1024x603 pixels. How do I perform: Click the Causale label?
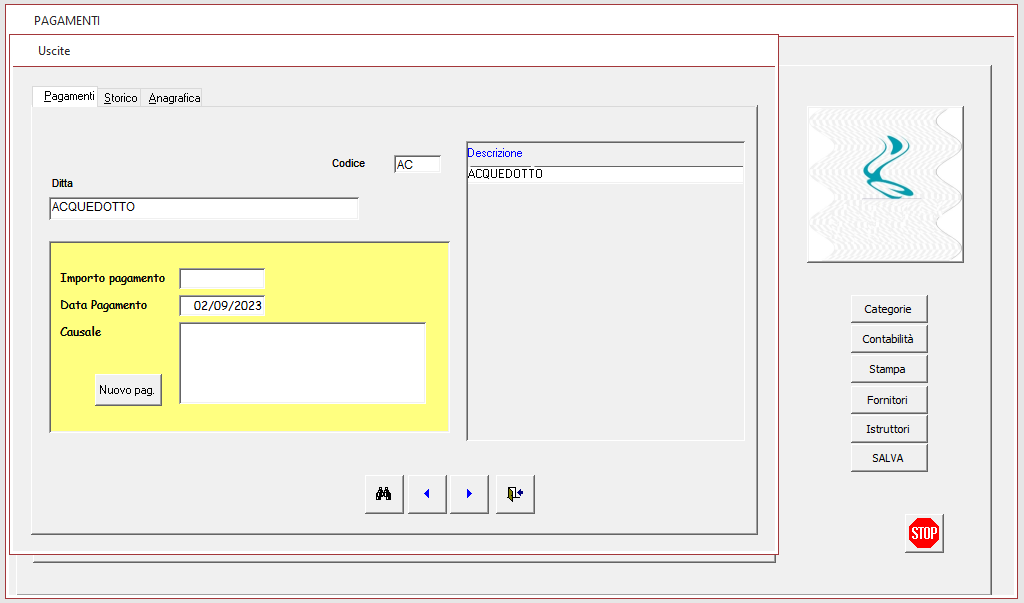pos(80,332)
